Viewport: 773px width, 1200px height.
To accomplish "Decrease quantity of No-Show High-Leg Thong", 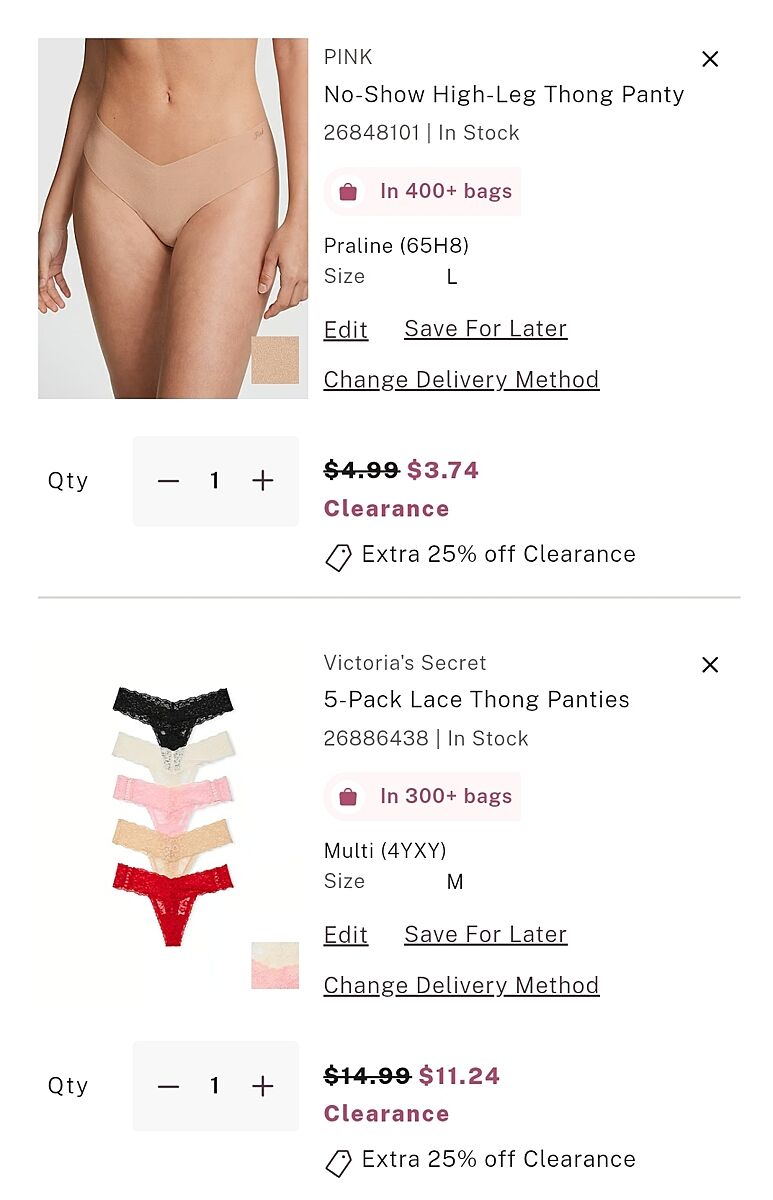I will pos(168,481).
